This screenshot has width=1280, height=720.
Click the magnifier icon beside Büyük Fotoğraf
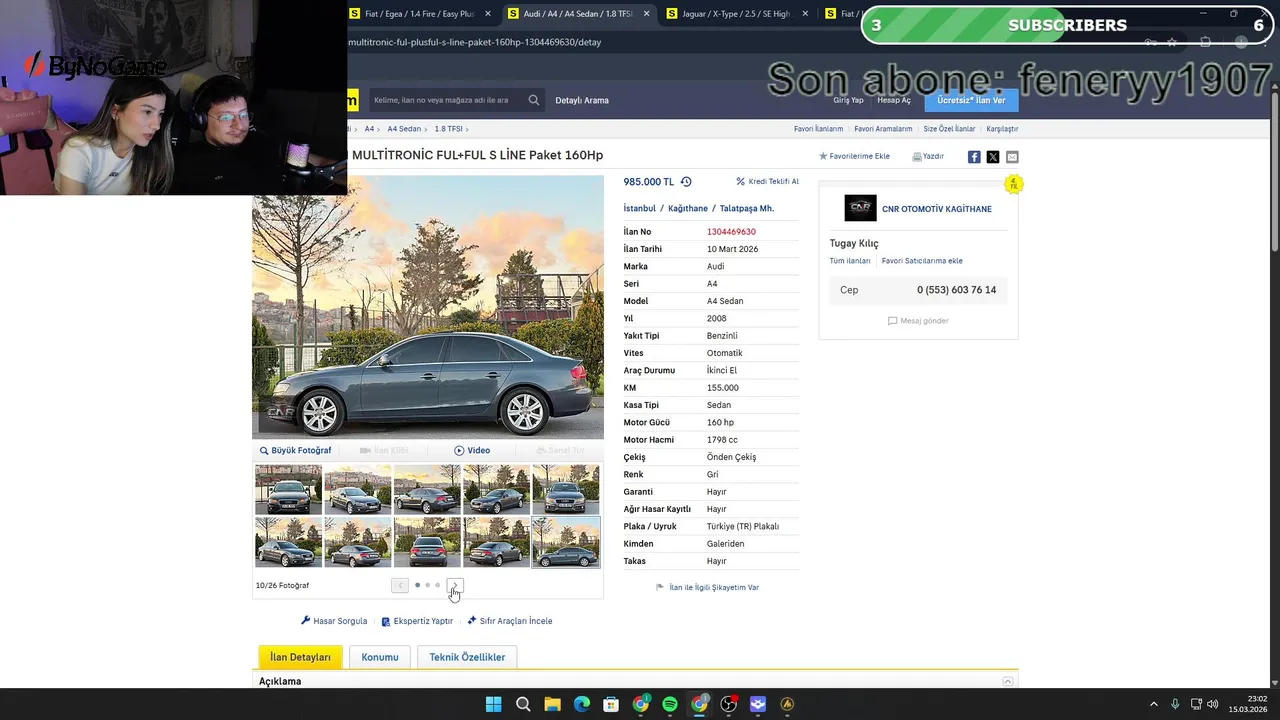click(x=264, y=451)
